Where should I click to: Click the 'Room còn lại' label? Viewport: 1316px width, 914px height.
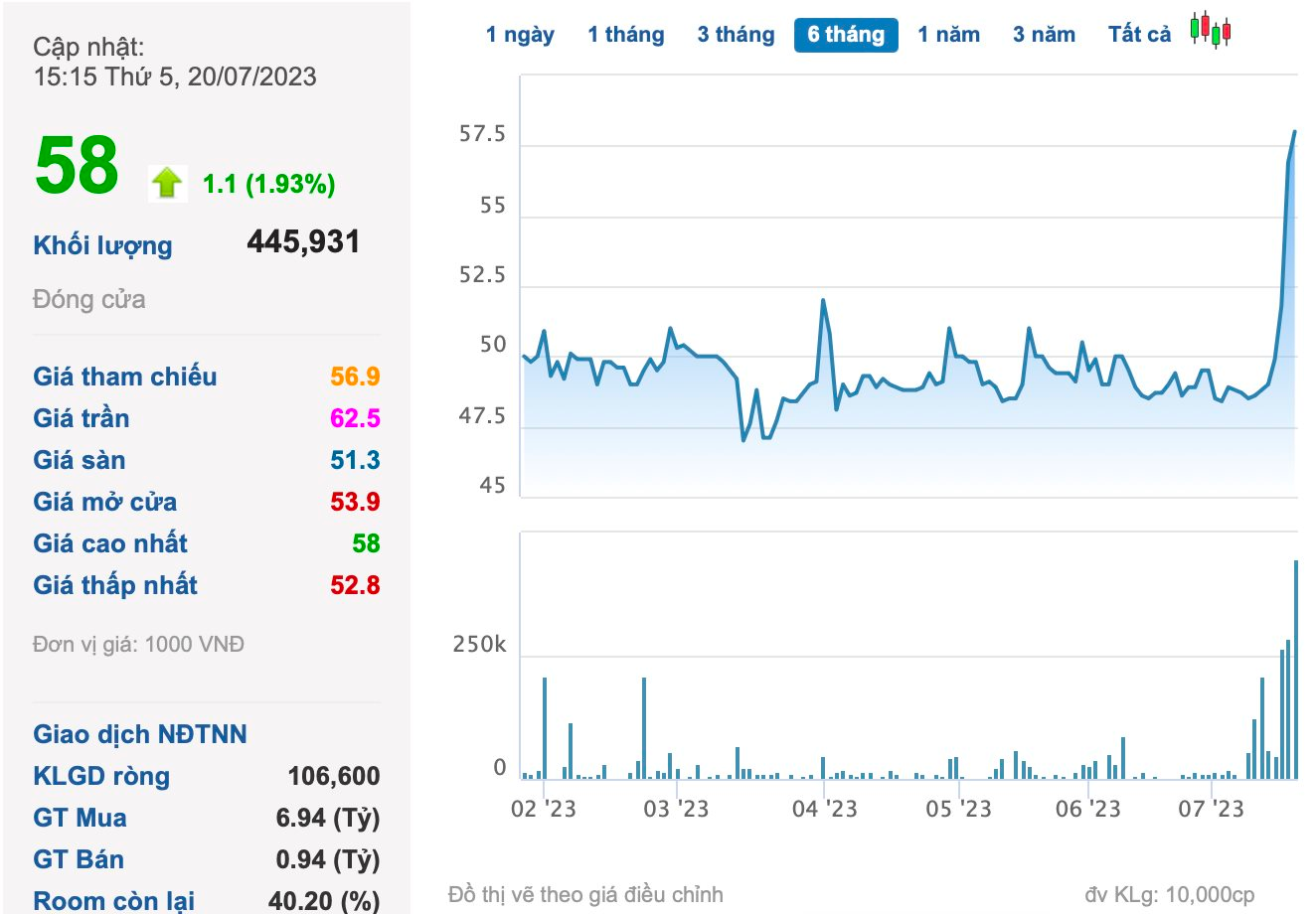click(x=114, y=901)
